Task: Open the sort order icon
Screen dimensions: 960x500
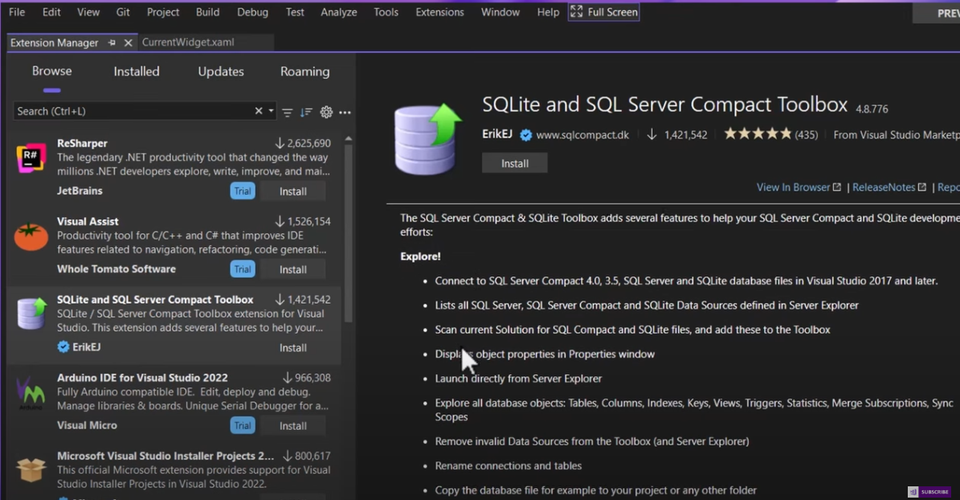Action: tap(306, 112)
